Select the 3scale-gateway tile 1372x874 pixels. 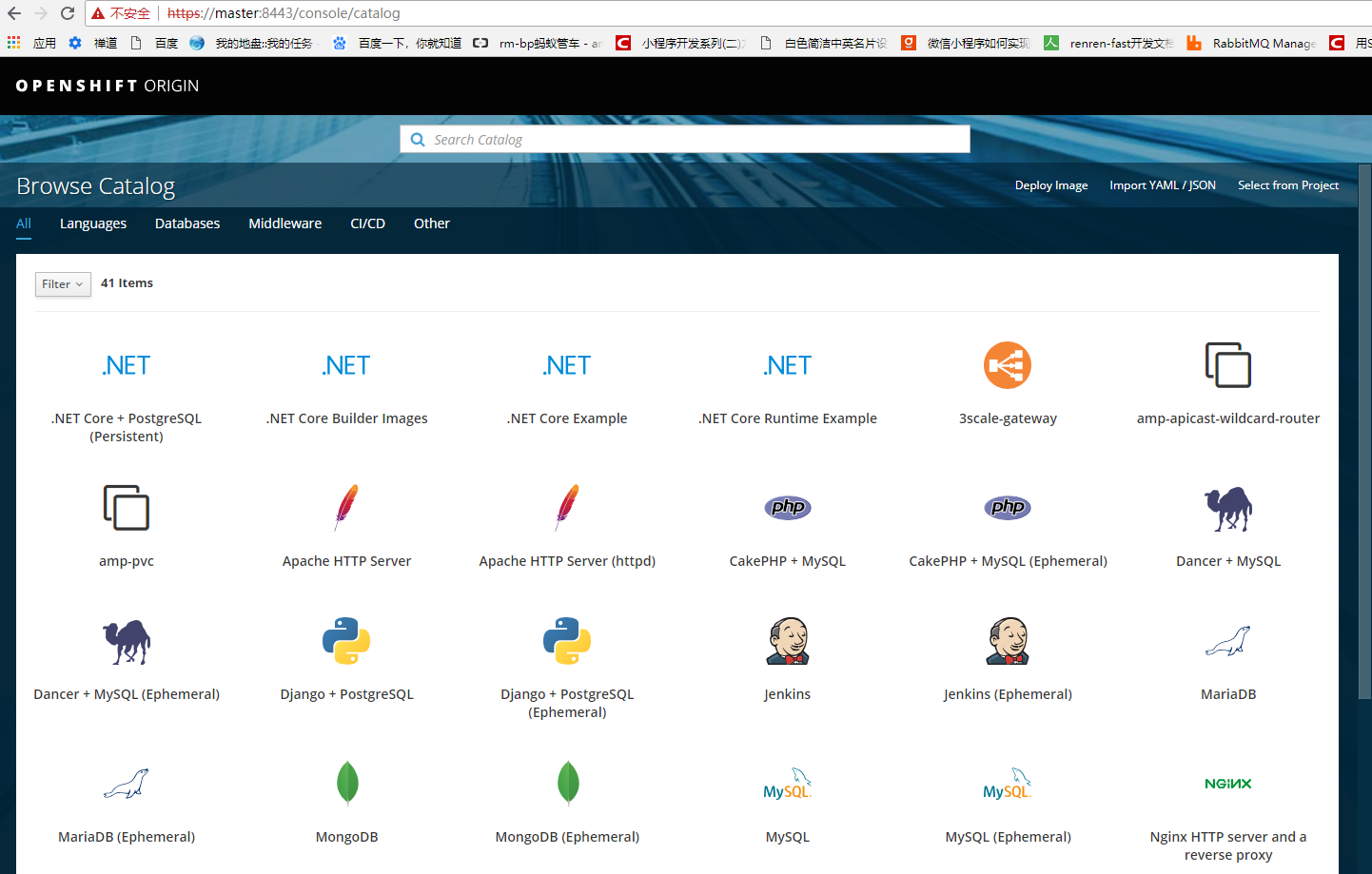point(1008,380)
